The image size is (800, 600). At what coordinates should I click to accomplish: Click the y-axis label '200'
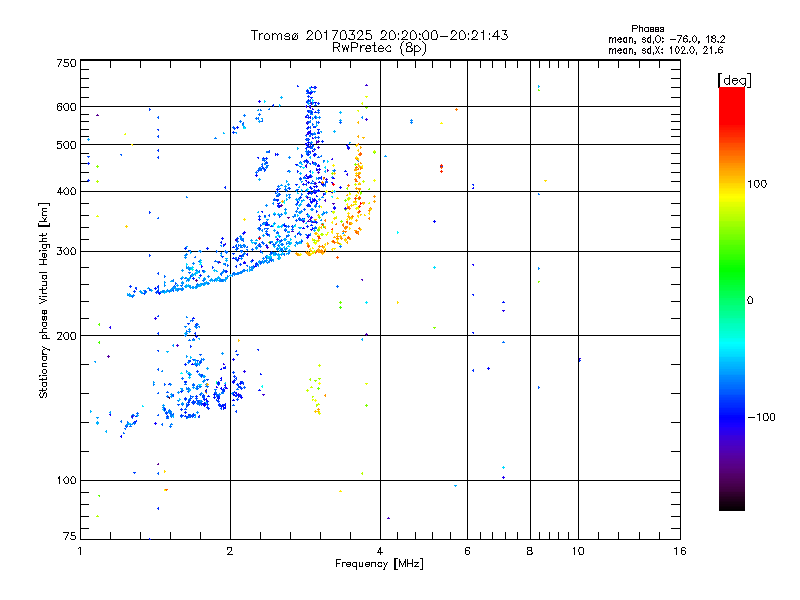click(x=66, y=336)
